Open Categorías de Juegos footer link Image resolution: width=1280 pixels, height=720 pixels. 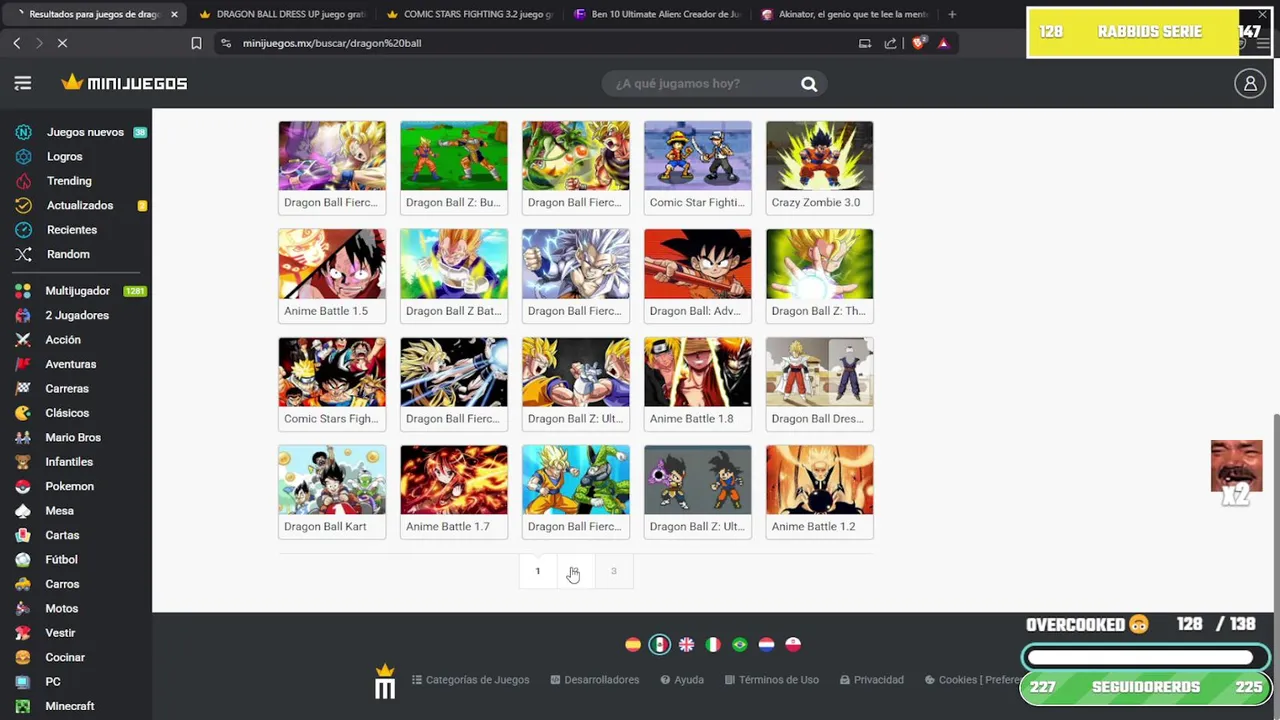tap(470, 680)
